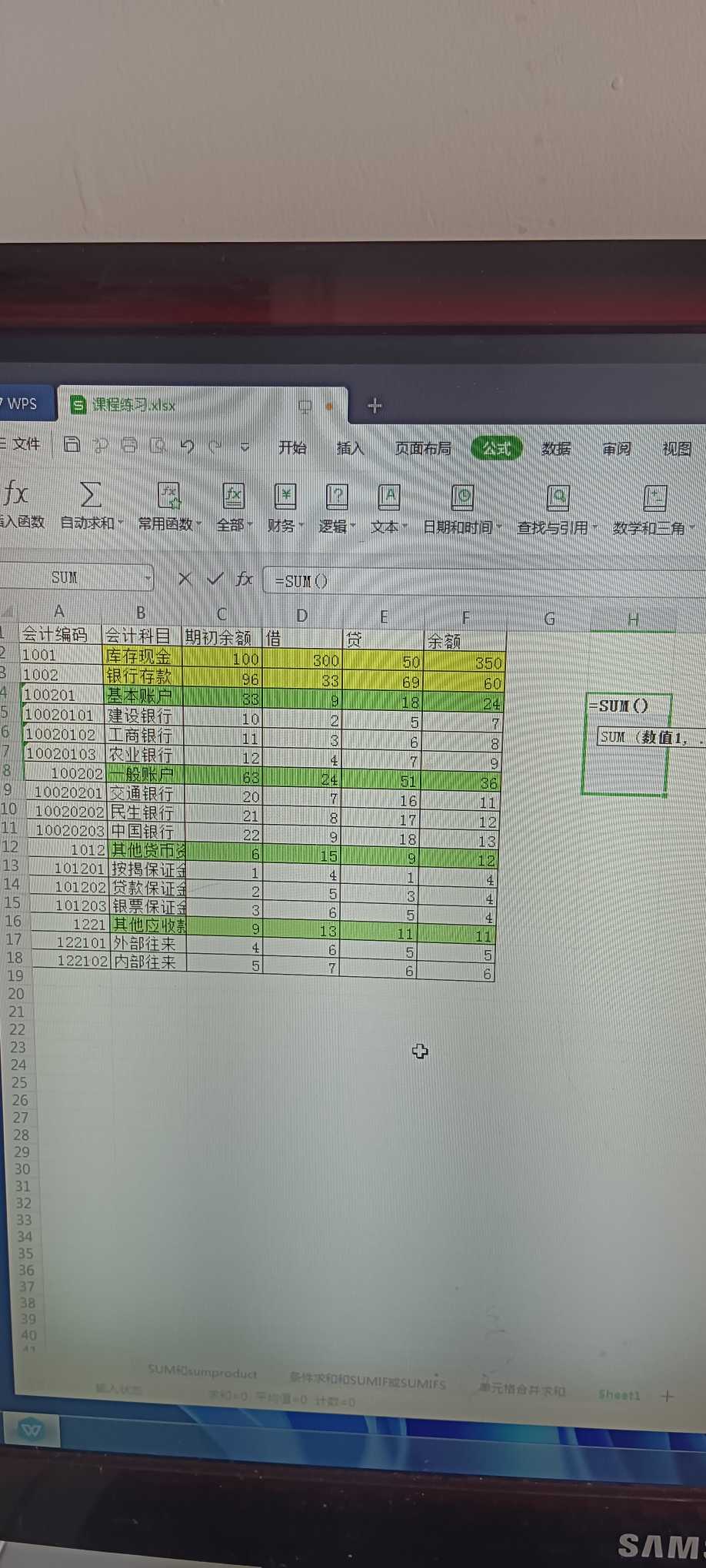The height and width of the screenshot is (1568, 706).
Task: Select yellow cell 库存现金 in column B
Action: tap(142, 656)
